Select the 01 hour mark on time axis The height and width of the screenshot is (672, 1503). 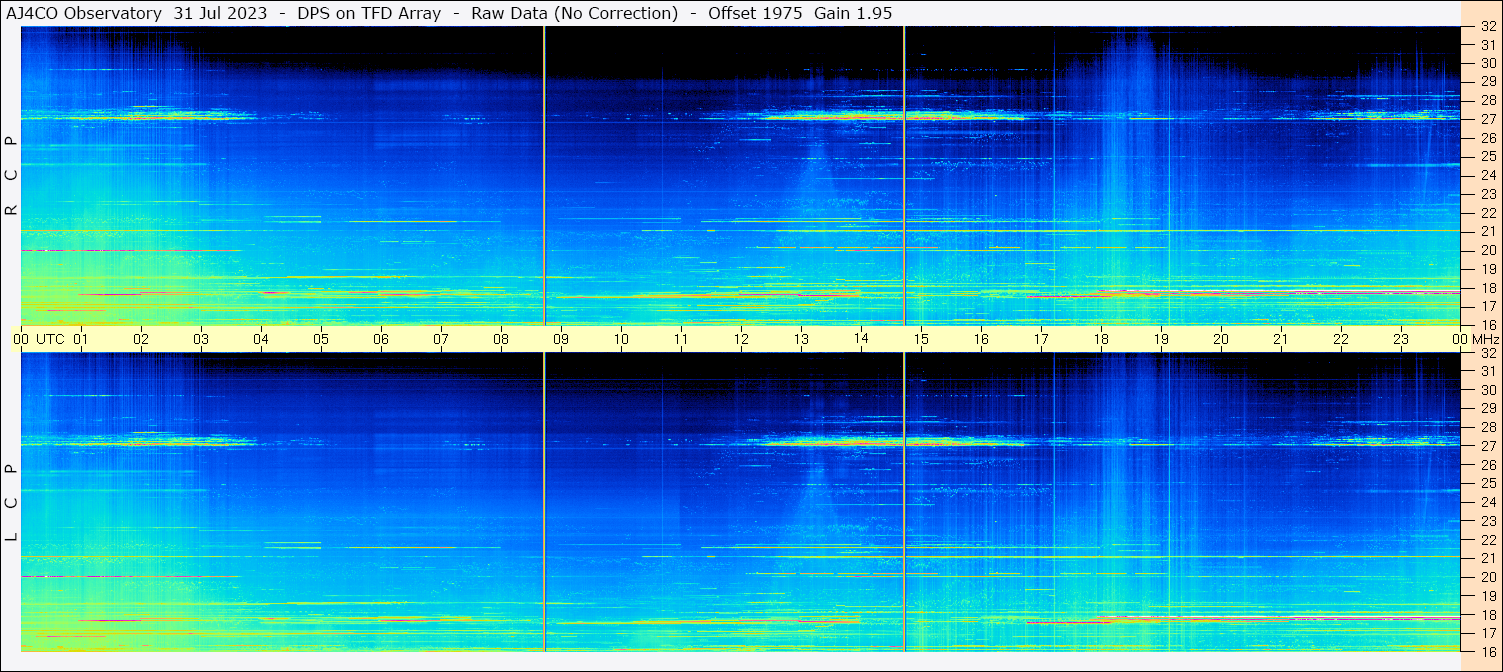click(x=81, y=339)
